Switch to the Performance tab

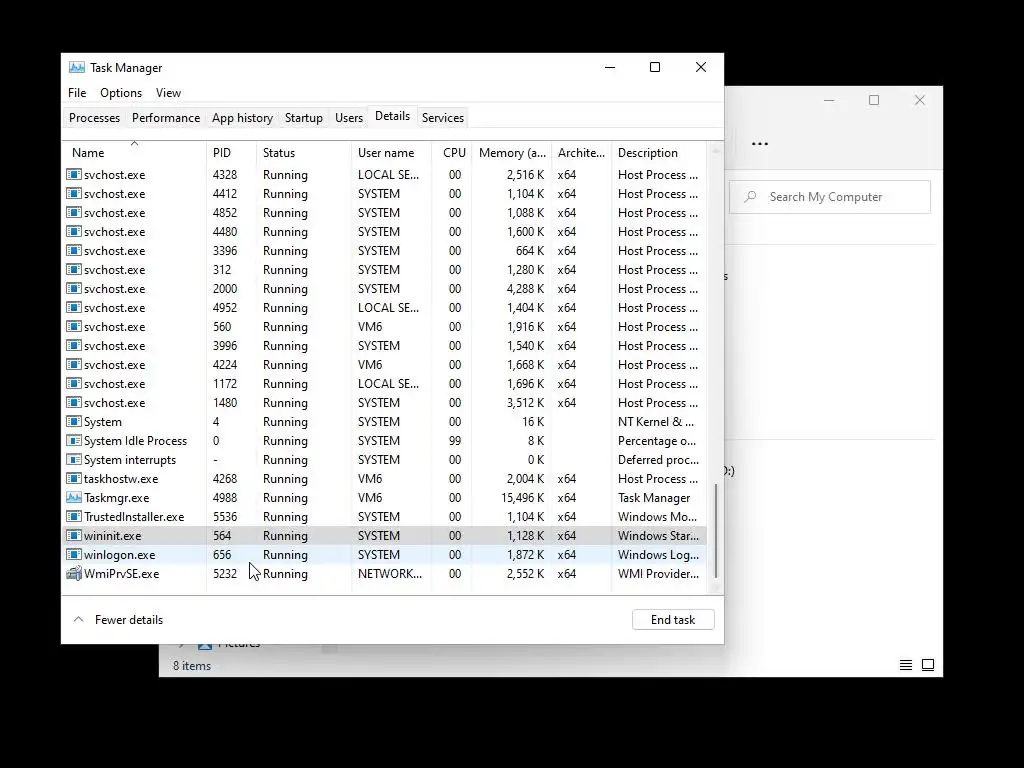pyautogui.click(x=166, y=118)
